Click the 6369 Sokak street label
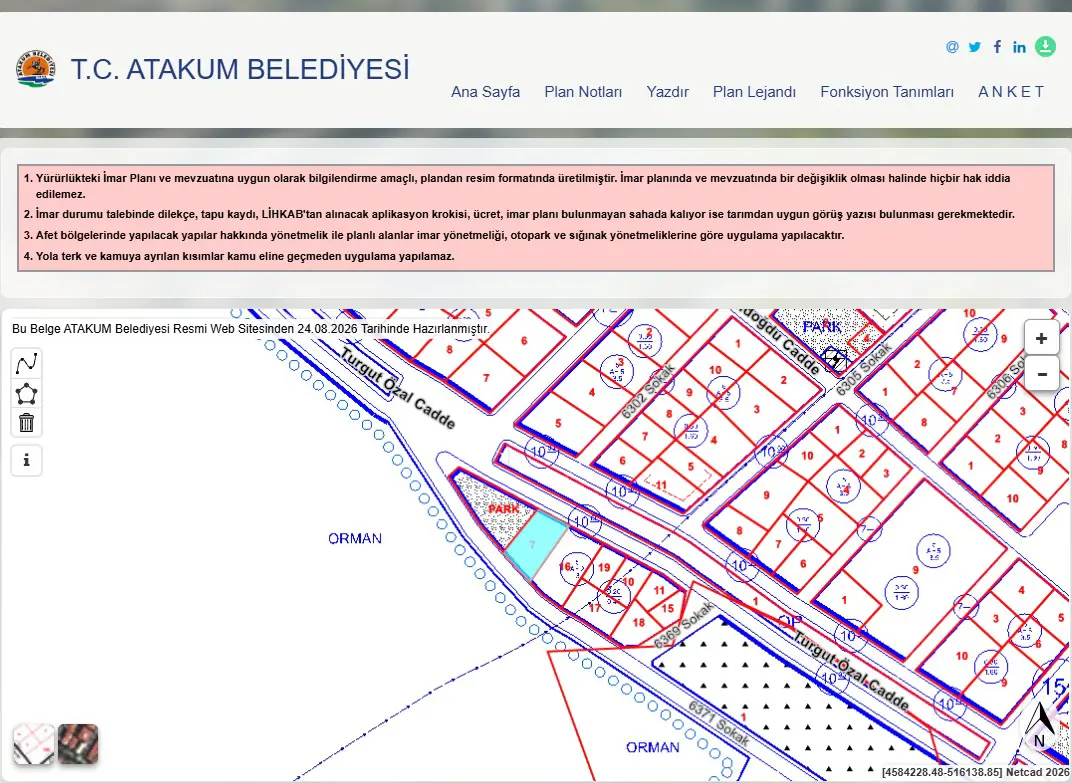Image resolution: width=1072 pixels, height=783 pixels. pos(684,625)
